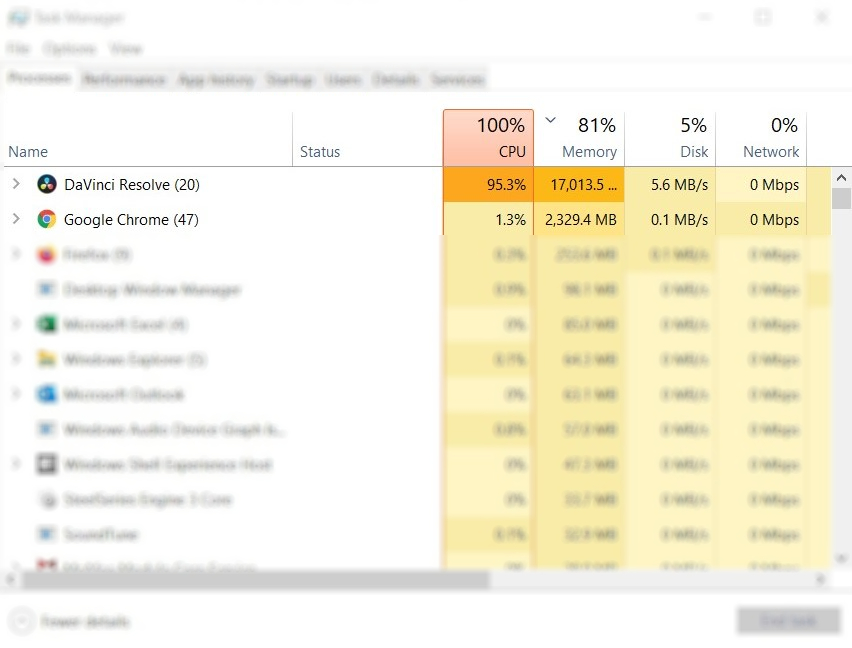Click the Windows Explorer folder icon
Screen dimensions: 852x648
[x=46, y=360]
